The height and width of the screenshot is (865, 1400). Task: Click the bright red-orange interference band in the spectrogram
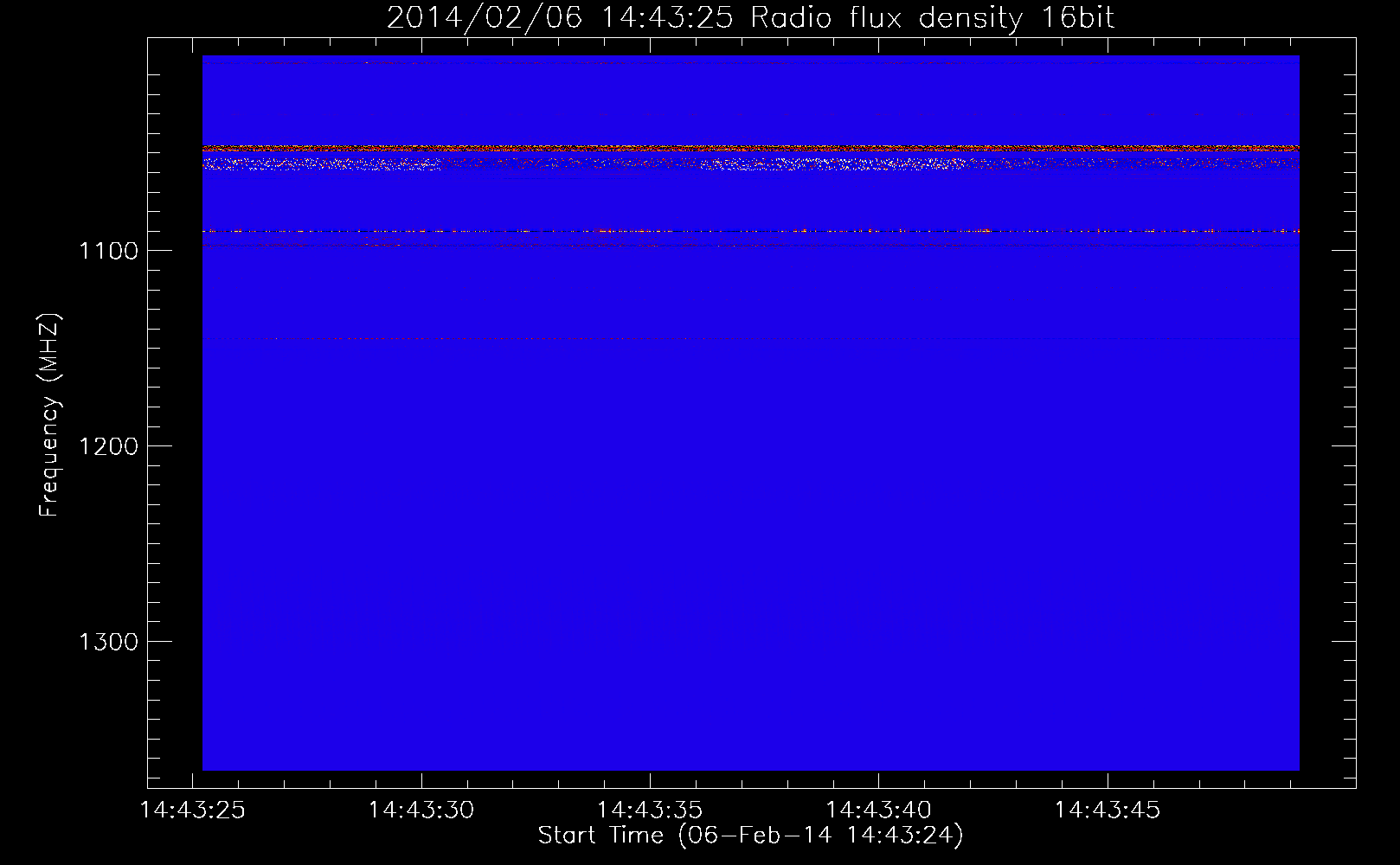pyautogui.click(x=750, y=149)
